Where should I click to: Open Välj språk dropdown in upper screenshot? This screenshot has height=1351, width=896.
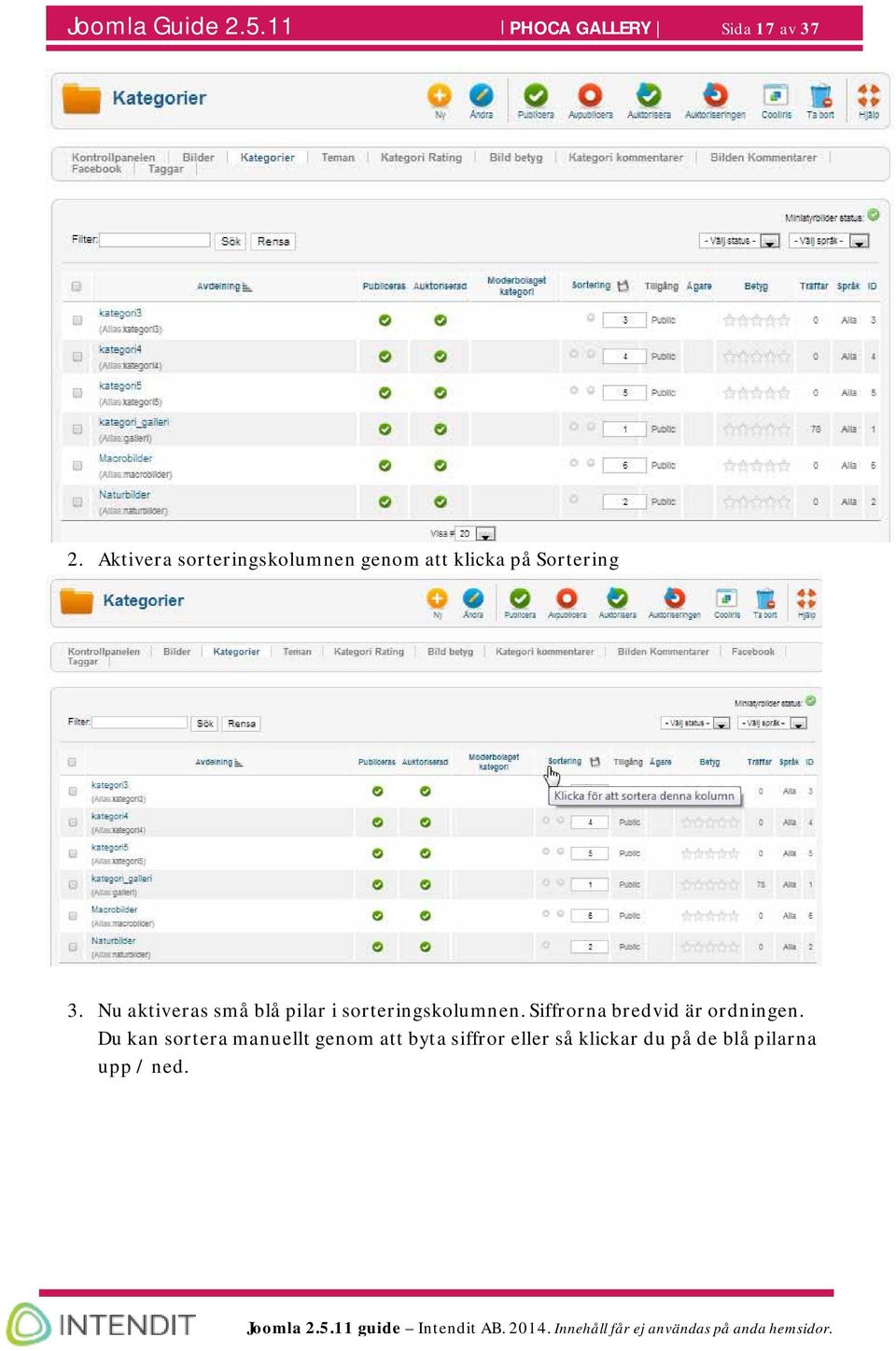coord(830,241)
